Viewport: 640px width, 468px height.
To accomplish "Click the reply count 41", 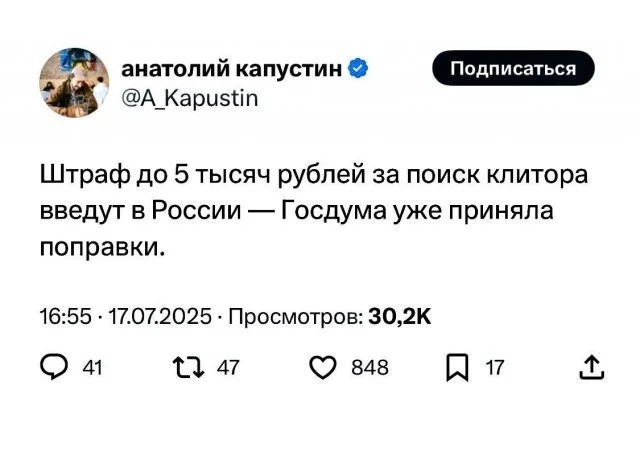I will click(91, 368).
